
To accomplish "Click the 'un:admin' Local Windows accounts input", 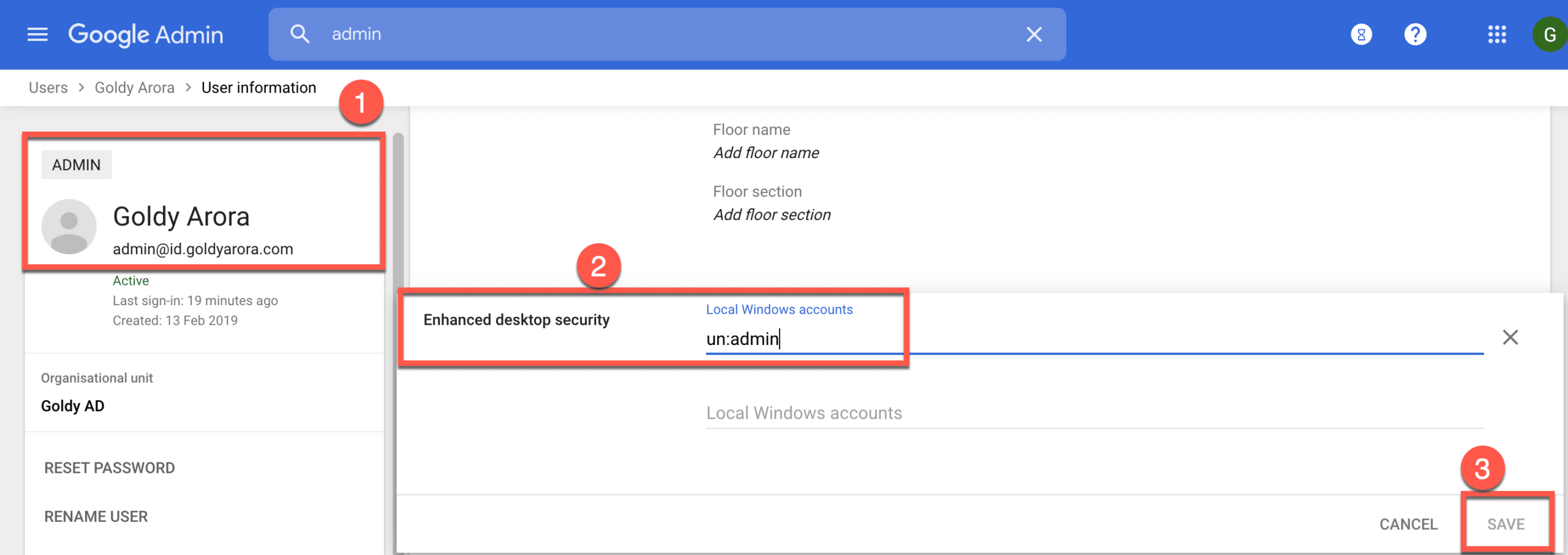I will (1095, 338).
